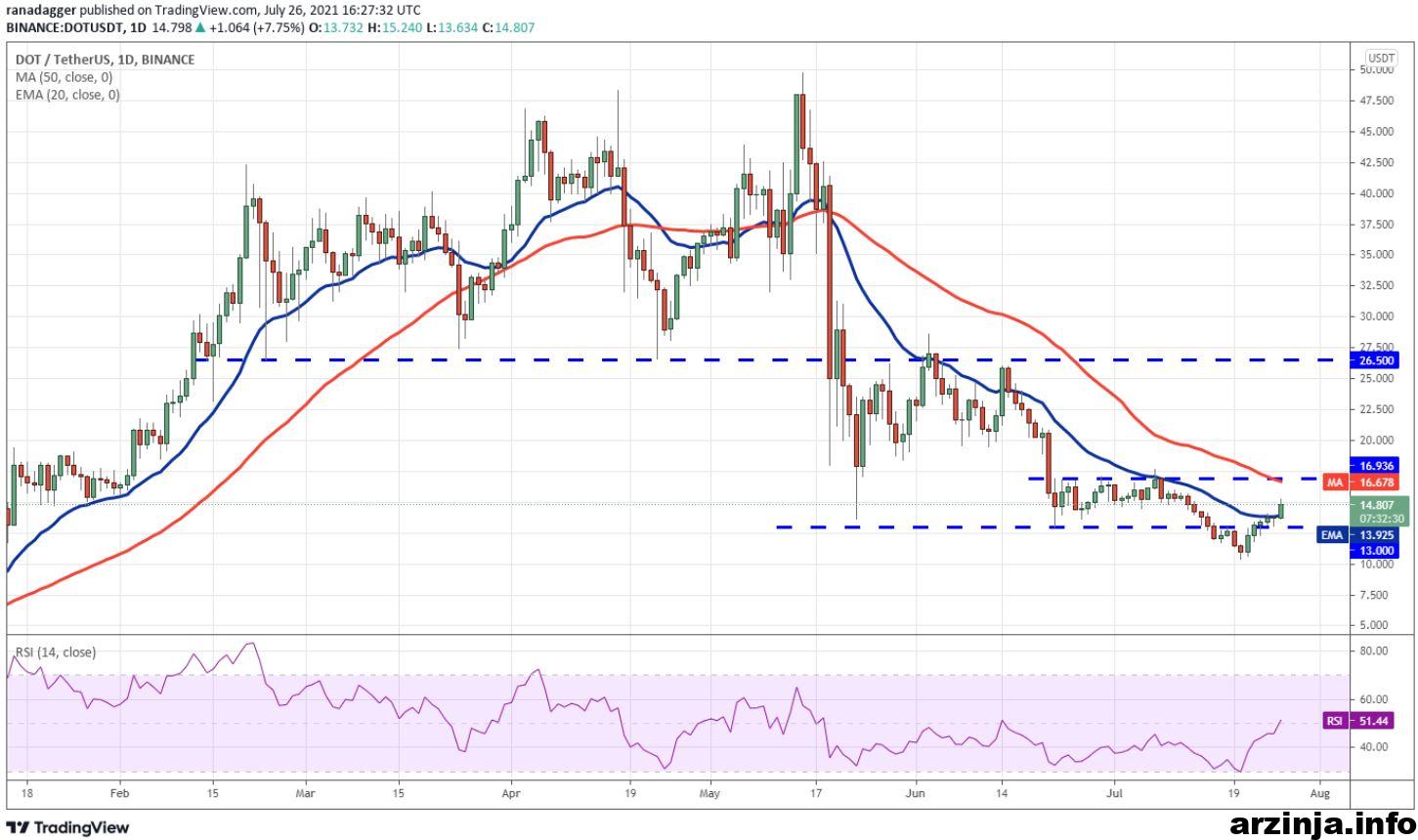This screenshot has height=840, width=1418.
Task: Click the 7.500 price axis label
Action: (1375, 595)
